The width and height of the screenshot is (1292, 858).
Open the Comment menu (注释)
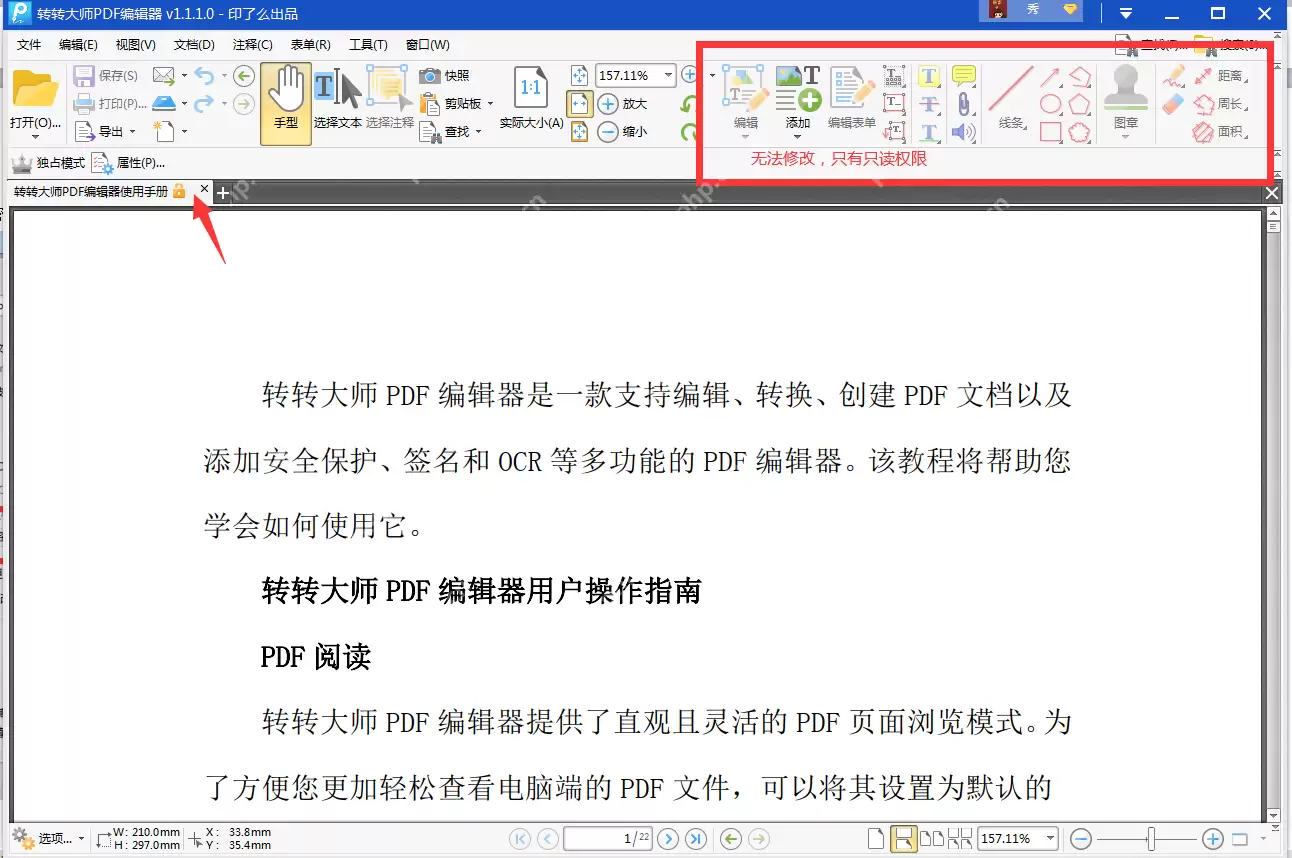point(252,44)
